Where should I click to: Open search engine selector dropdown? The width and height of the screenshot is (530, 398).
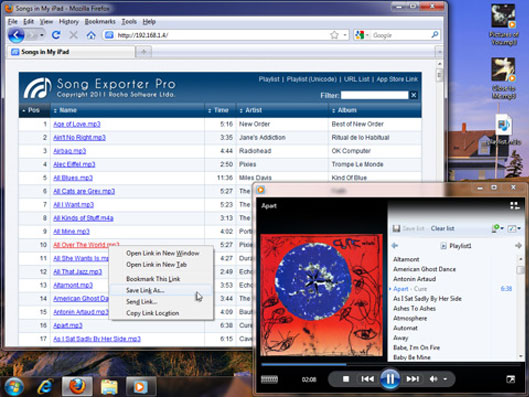point(367,35)
